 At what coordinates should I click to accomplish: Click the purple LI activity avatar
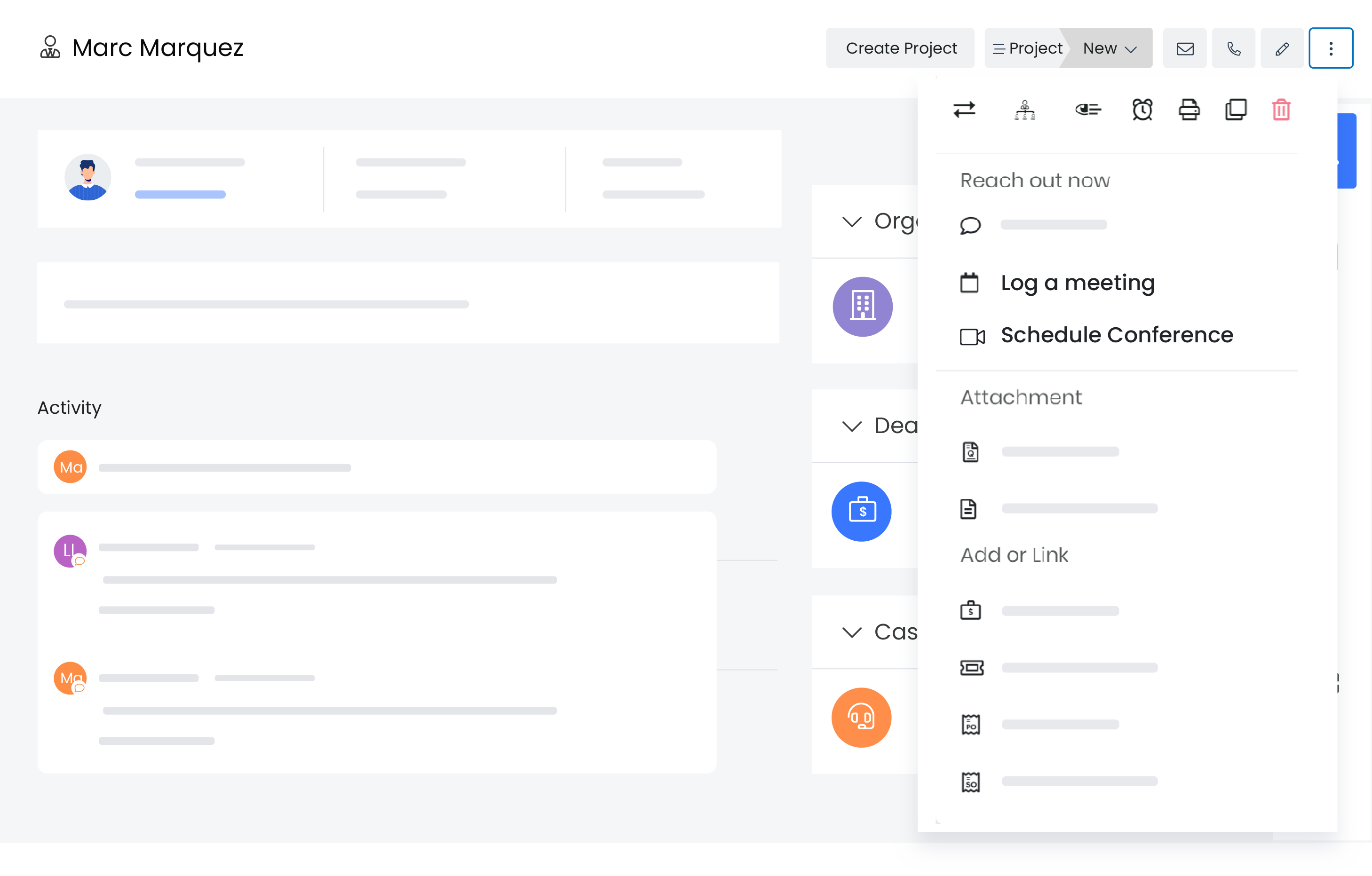(70, 551)
